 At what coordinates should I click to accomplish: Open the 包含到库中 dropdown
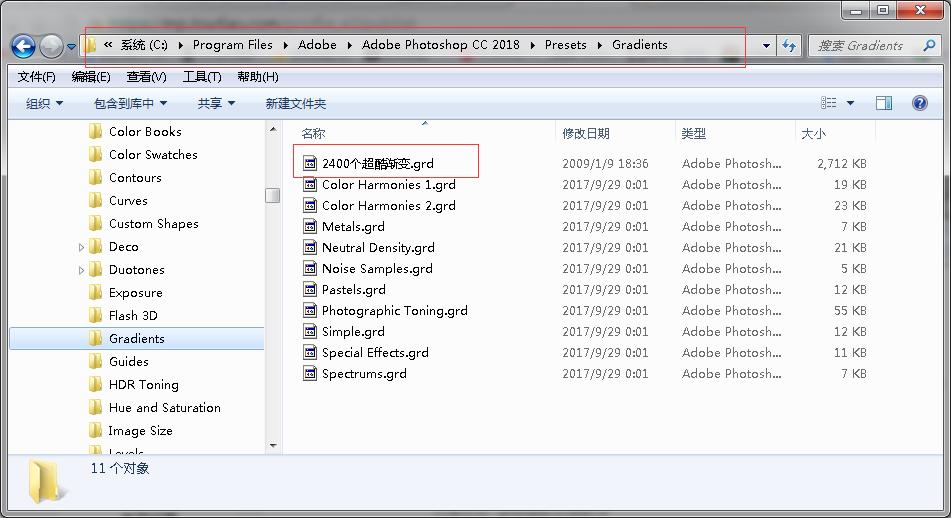pyautogui.click(x=130, y=104)
